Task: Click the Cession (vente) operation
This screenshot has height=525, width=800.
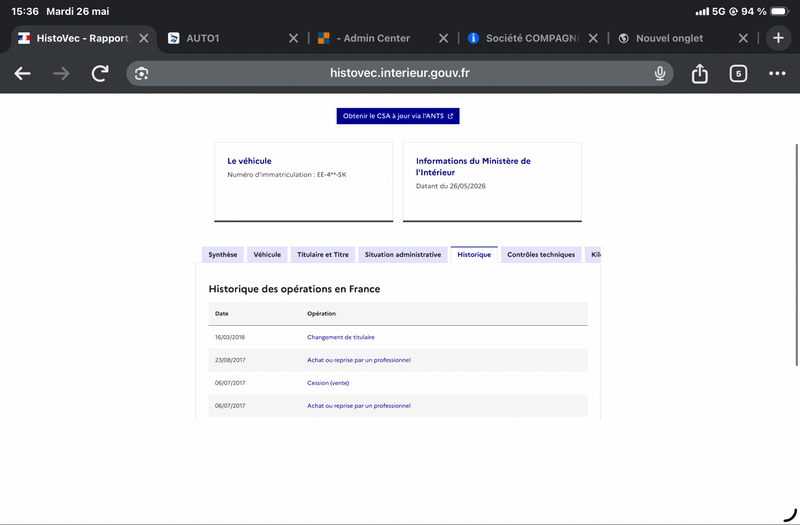Action: pyautogui.click(x=328, y=383)
